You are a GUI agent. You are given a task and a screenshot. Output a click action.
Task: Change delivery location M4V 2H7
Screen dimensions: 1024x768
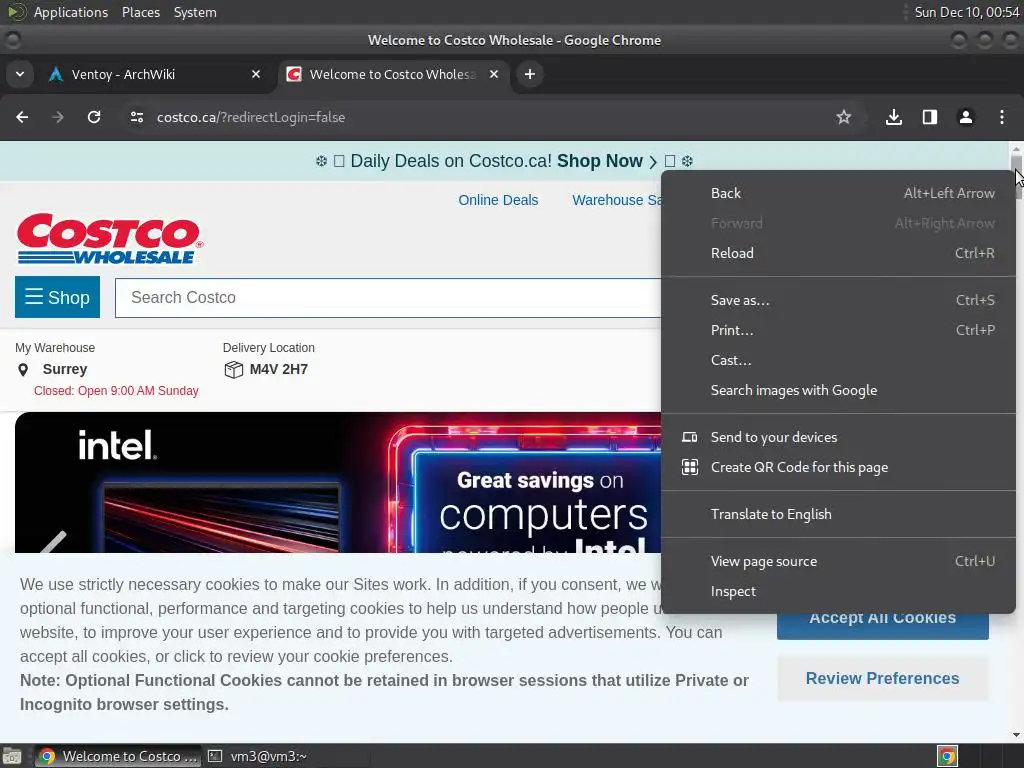(278, 369)
